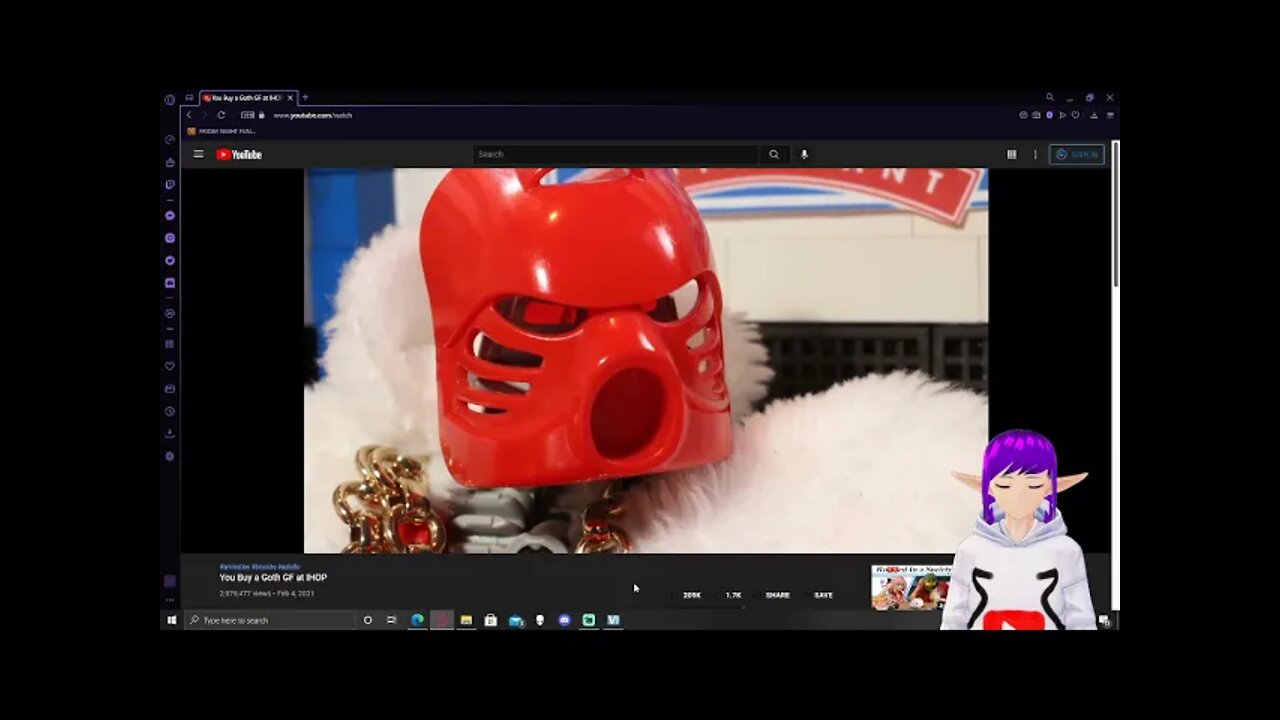The height and width of the screenshot is (720, 1280).
Task: Click the SAVE button under the video
Action: pos(823,595)
